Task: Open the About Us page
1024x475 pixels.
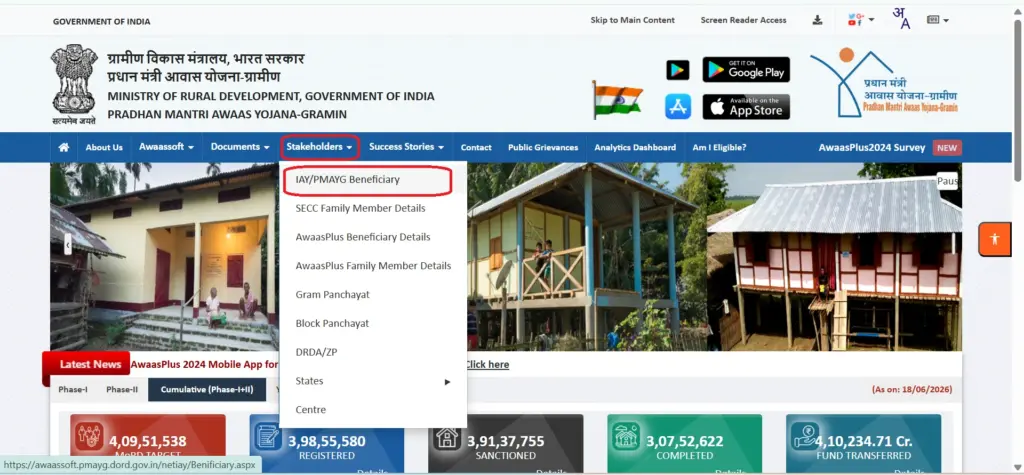Action: pyautogui.click(x=104, y=148)
